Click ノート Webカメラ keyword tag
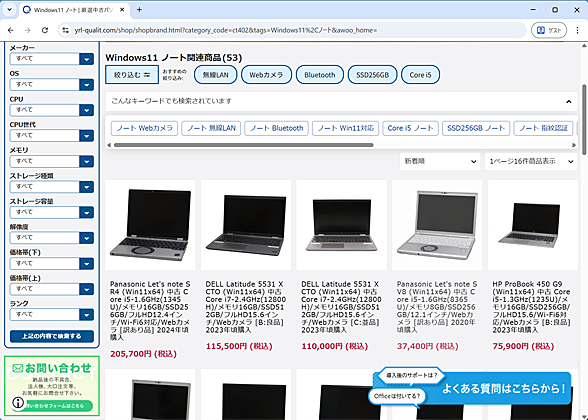Screen dimensions: 588x420 point(144,128)
